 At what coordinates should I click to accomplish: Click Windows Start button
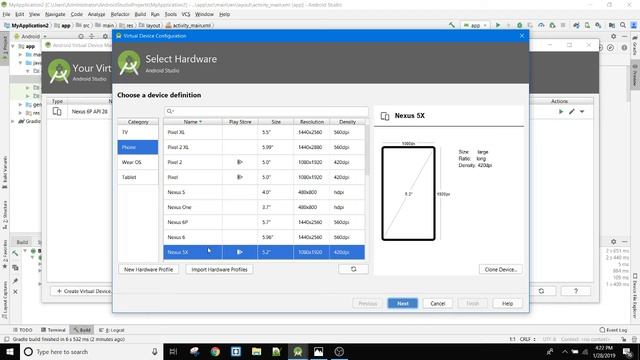pos(9,351)
